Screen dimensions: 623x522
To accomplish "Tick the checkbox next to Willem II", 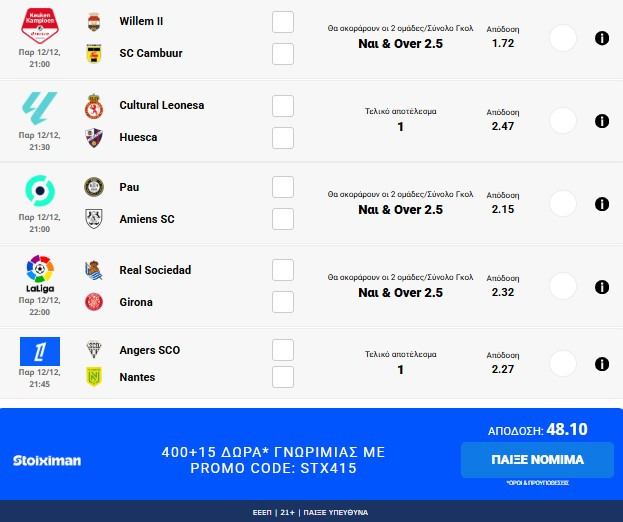I will (x=283, y=22).
